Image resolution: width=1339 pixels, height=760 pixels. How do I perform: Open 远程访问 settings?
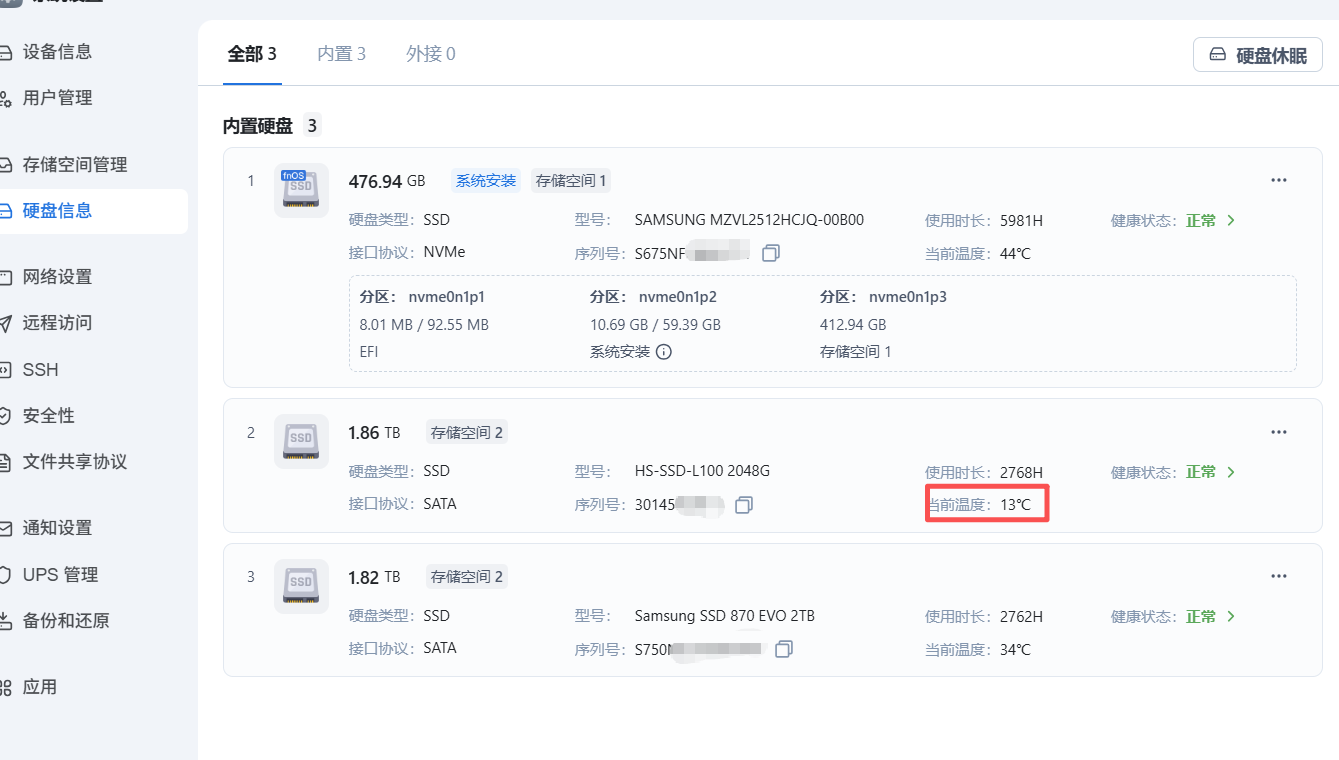[x=57, y=323]
